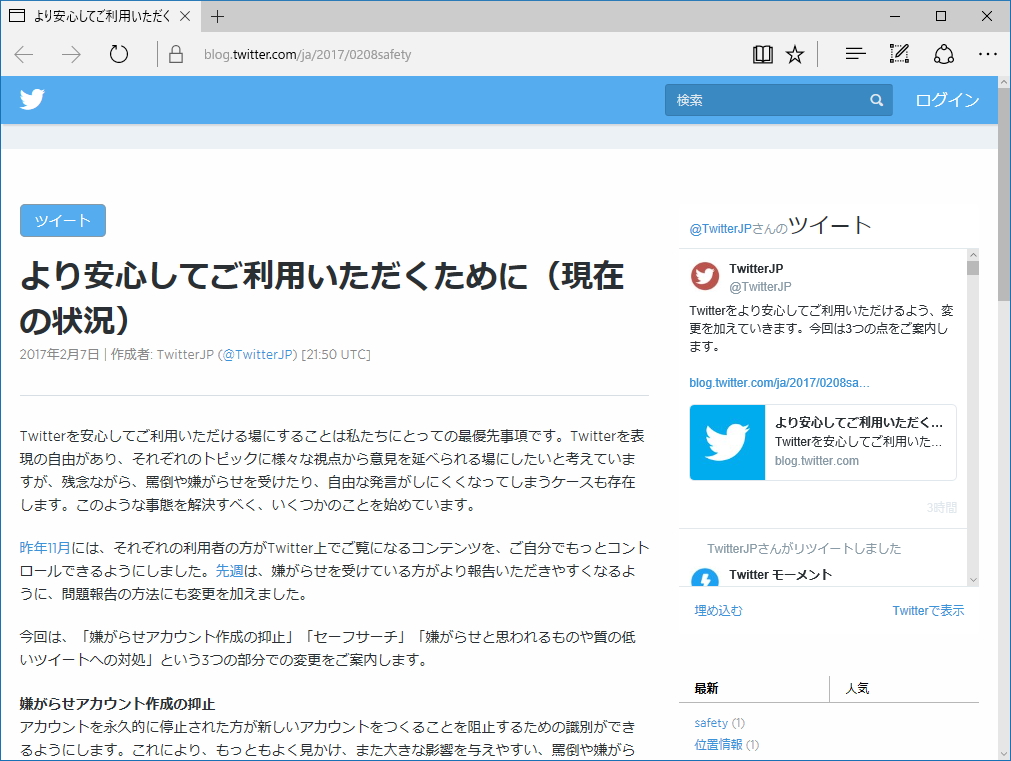The width and height of the screenshot is (1011, 761).
Task: Click the search magnifier icon
Action: [x=876, y=100]
